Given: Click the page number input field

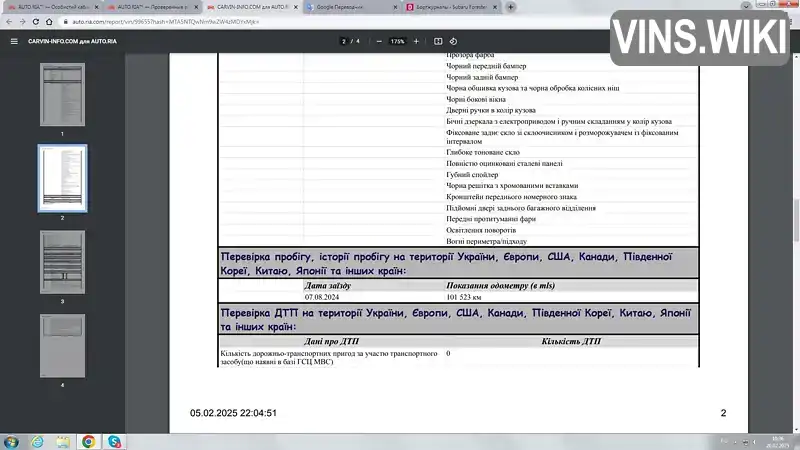Looking at the screenshot, I should point(343,41).
